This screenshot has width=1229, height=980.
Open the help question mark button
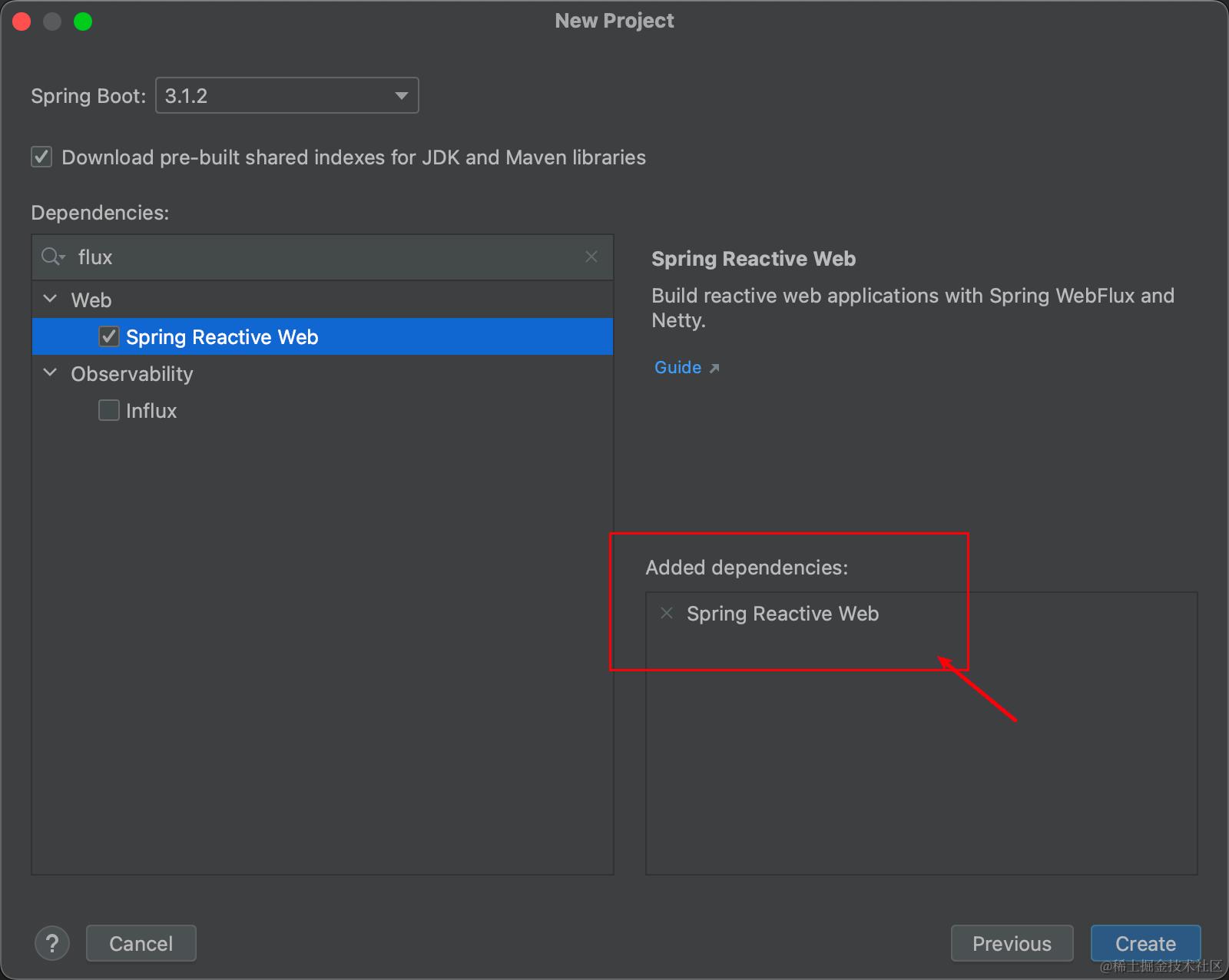52,943
